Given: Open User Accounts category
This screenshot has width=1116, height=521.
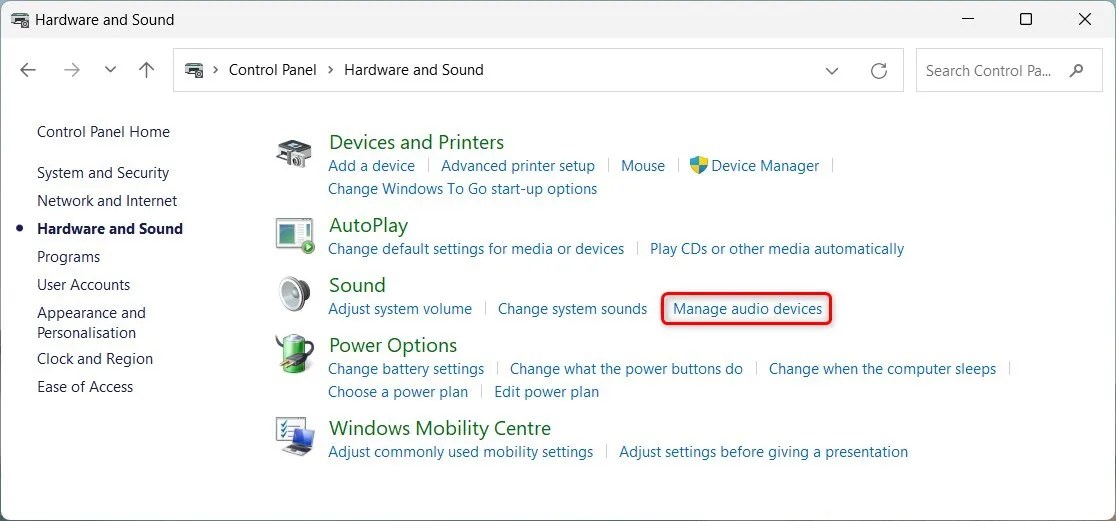Looking at the screenshot, I should click(x=83, y=285).
